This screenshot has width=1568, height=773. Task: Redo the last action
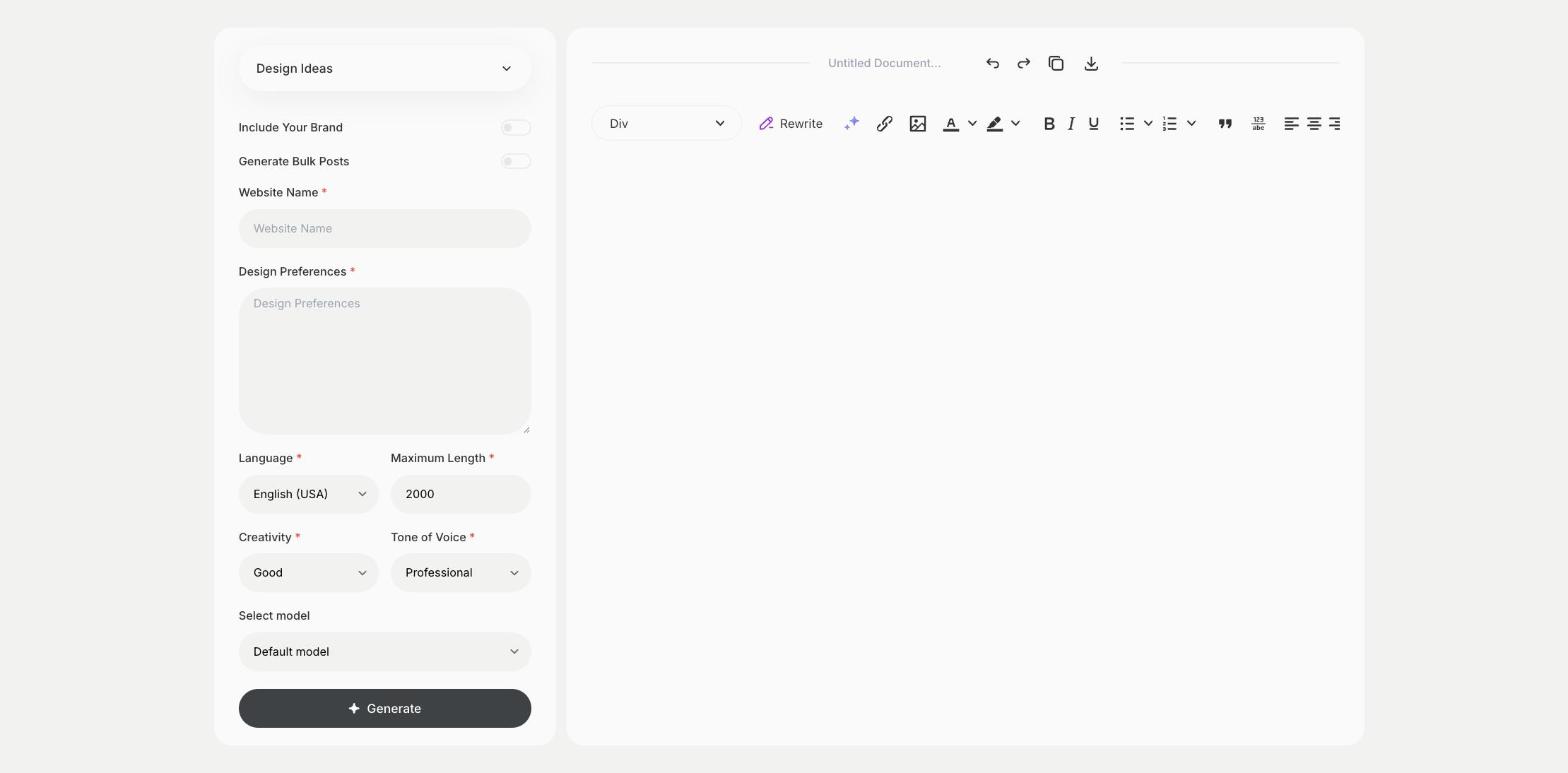tap(1023, 63)
